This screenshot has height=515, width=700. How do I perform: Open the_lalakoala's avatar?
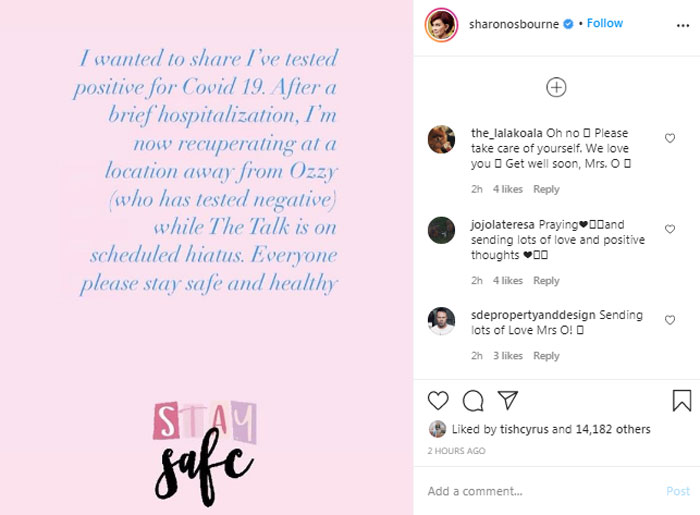point(441,139)
